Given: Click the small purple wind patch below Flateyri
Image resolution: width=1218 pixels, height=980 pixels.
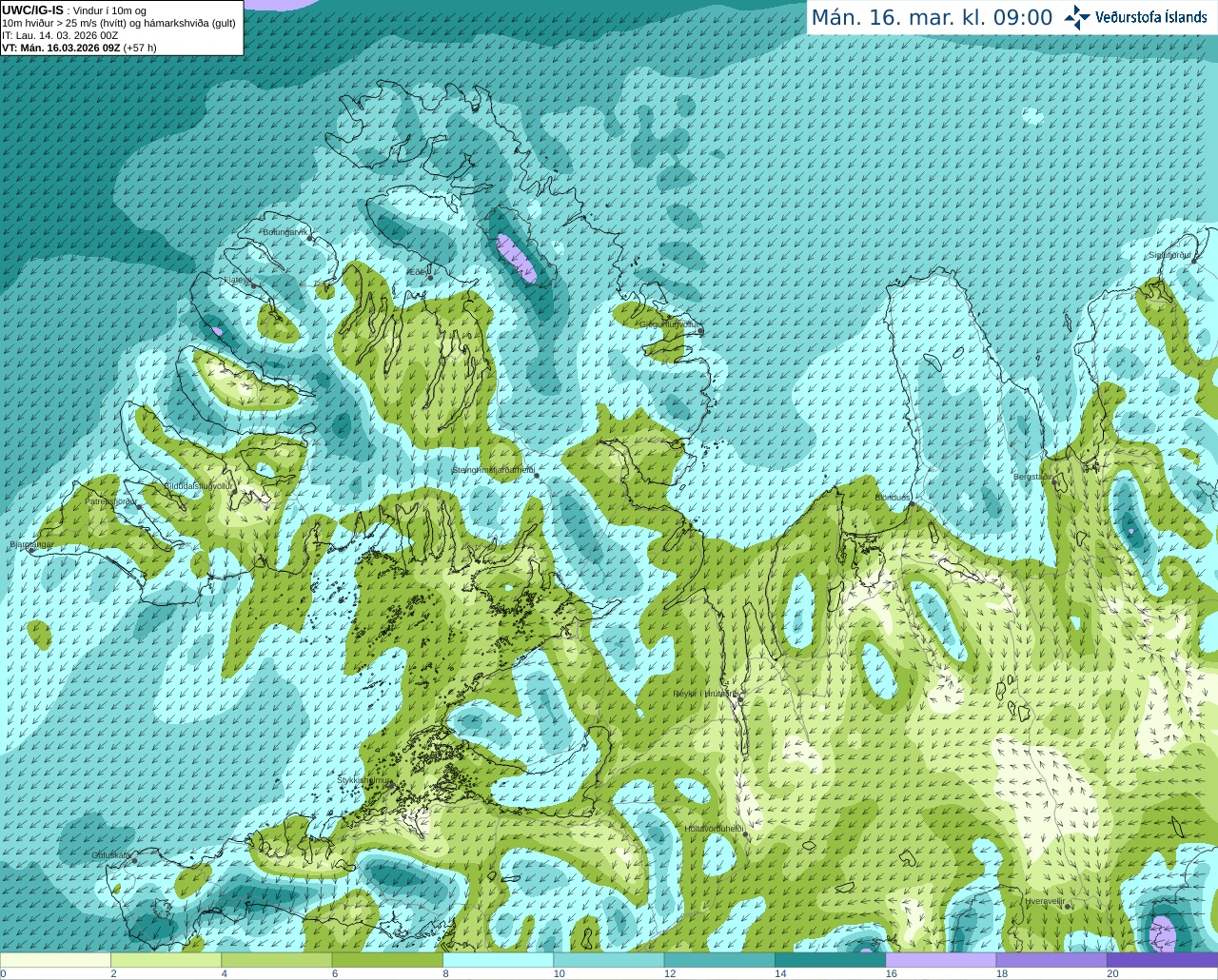Looking at the screenshot, I should coord(218,331).
